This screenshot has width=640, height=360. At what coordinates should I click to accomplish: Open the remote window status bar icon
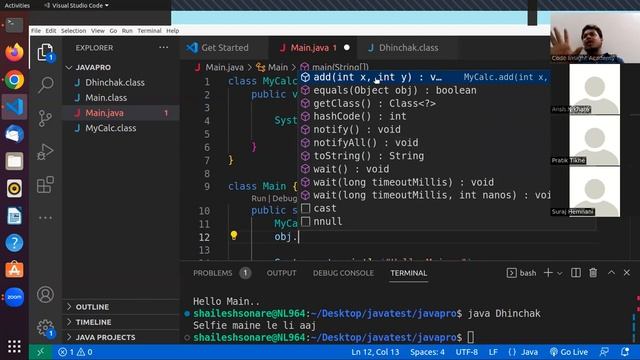click(40, 352)
